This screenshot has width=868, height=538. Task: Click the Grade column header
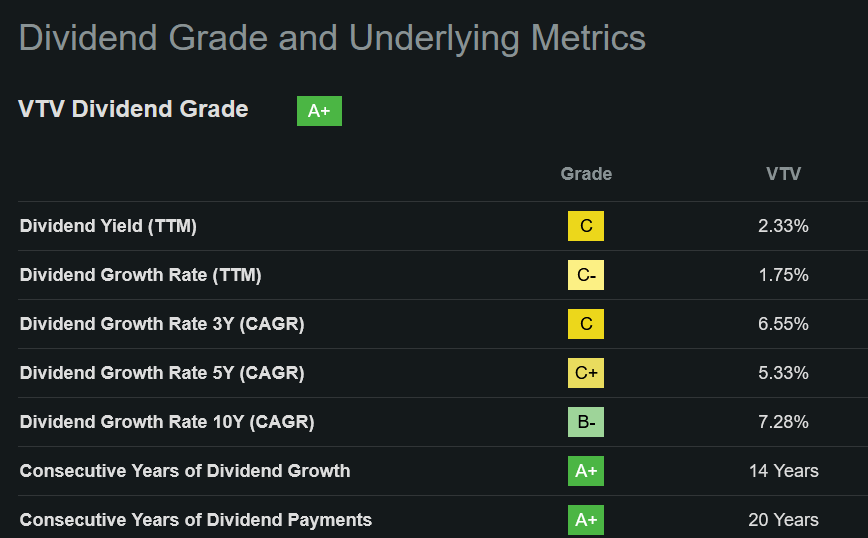pos(586,174)
